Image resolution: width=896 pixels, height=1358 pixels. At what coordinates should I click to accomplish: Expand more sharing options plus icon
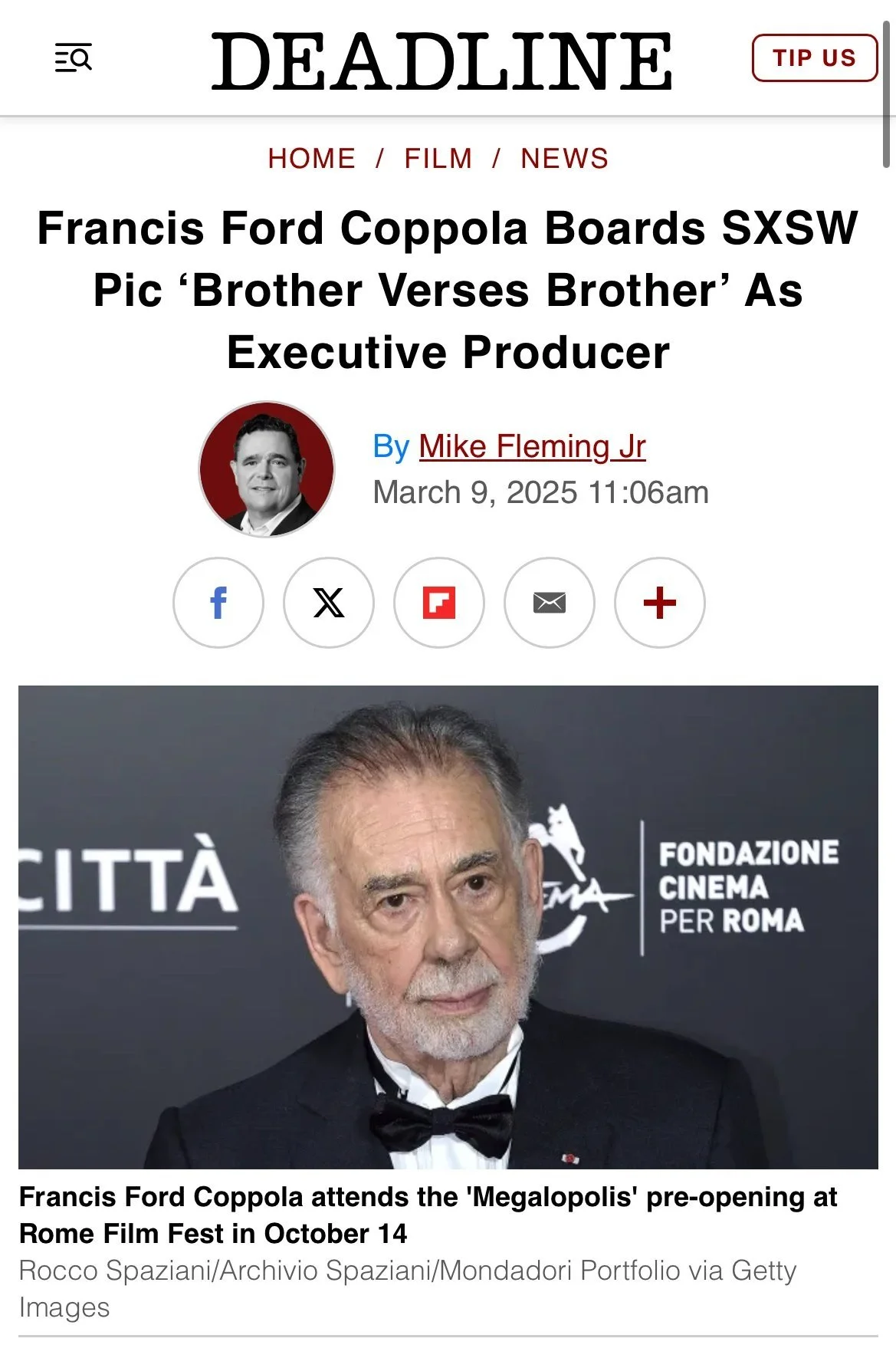pyautogui.click(x=660, y=603)
